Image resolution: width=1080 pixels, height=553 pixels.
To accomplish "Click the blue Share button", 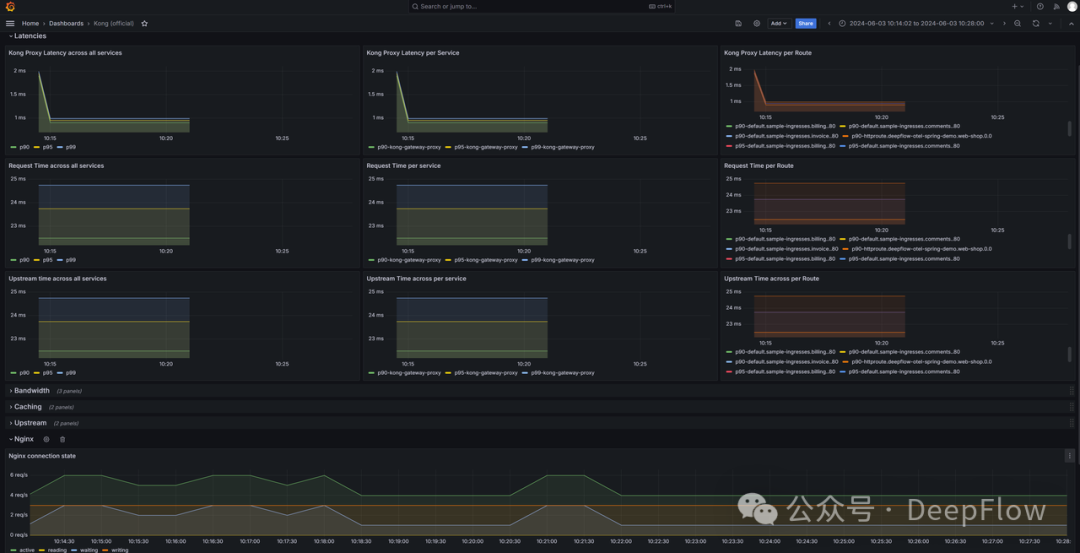I will pos(805,23).
